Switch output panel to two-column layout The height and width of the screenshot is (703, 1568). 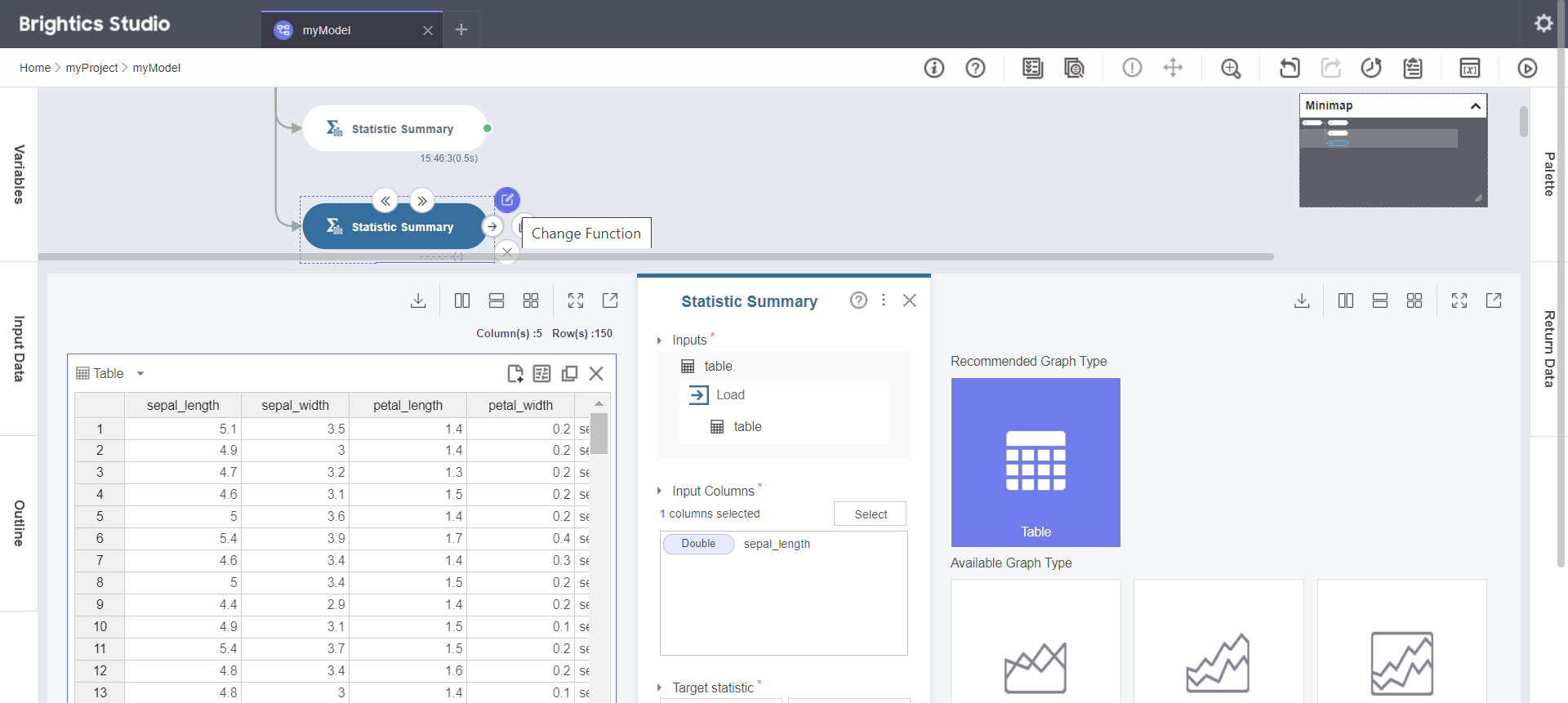point(1346,300)
